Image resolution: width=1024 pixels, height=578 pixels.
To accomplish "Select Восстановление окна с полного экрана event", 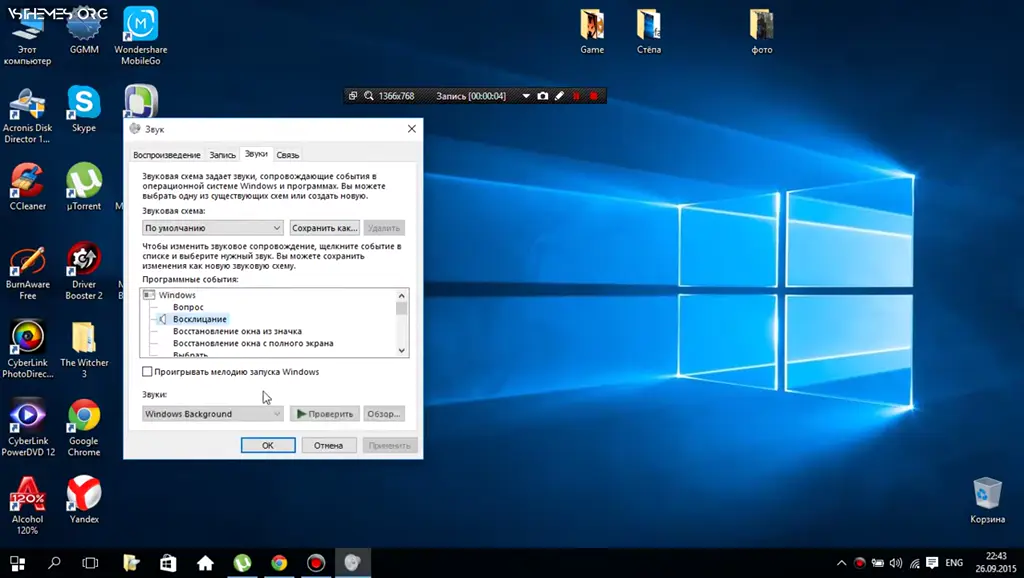I will coord(253,344).
